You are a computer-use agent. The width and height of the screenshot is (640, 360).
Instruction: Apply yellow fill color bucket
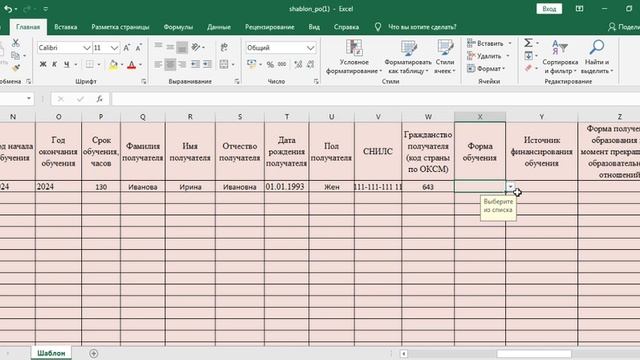pyautogui.click(x=113, y=64)
